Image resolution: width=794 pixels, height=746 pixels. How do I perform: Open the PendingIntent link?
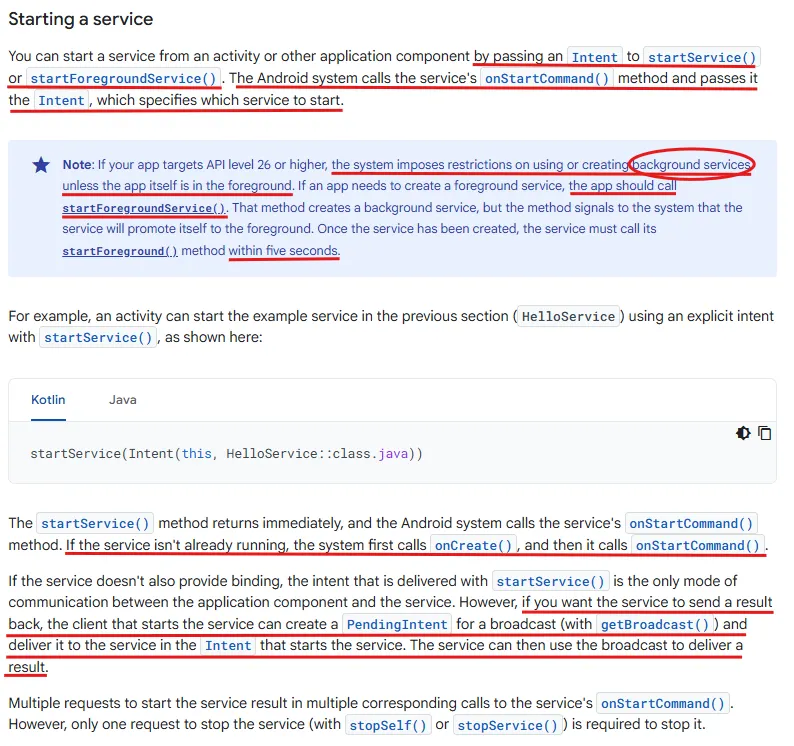[x=397, y=624]
